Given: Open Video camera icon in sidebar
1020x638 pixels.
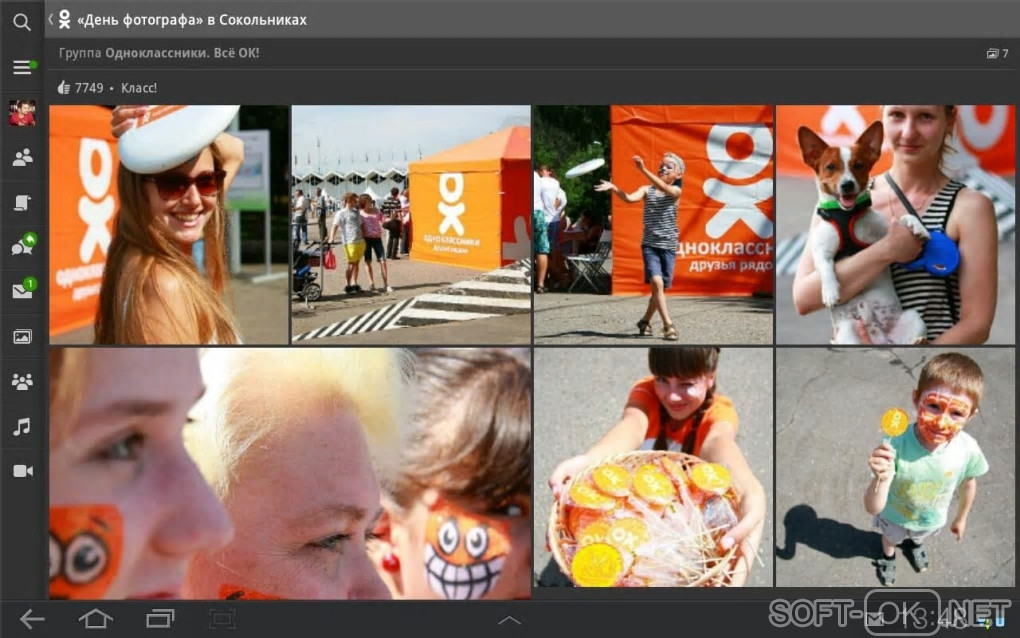Looking at the screenshot, I should 23,471.
